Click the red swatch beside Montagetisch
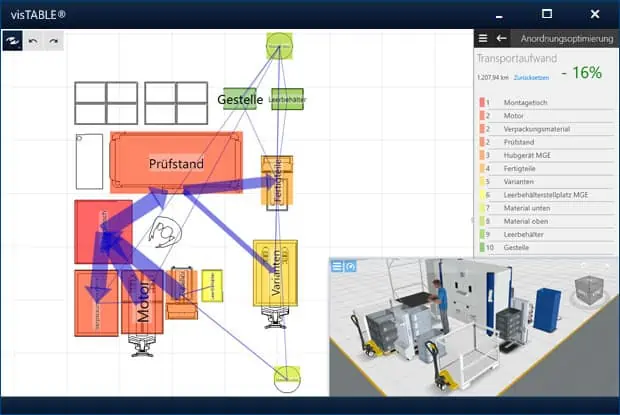The image size is (620, 415). 482,102
